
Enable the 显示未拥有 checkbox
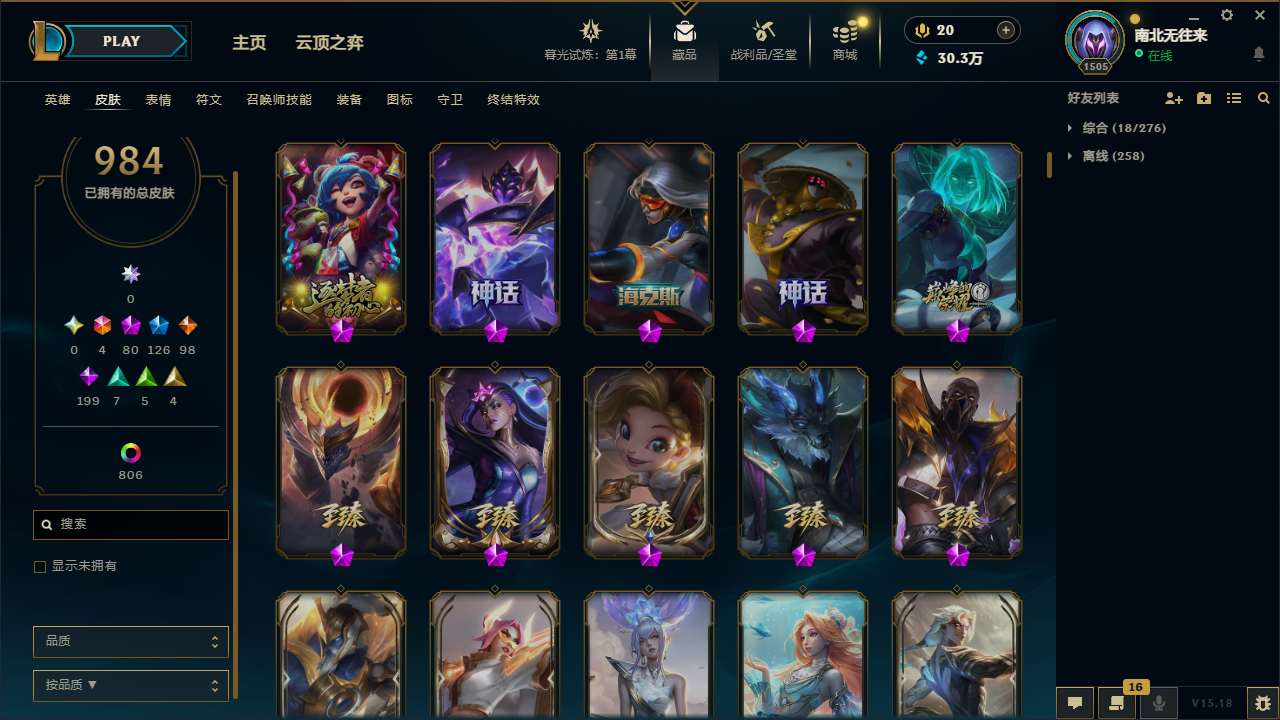pyautogui.click(x=40, y=567)
